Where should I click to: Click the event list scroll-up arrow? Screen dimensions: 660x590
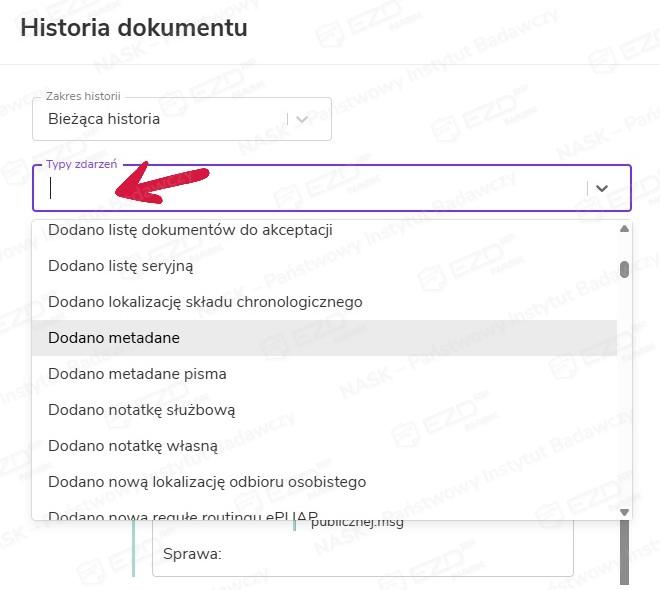tap(625, 229)
